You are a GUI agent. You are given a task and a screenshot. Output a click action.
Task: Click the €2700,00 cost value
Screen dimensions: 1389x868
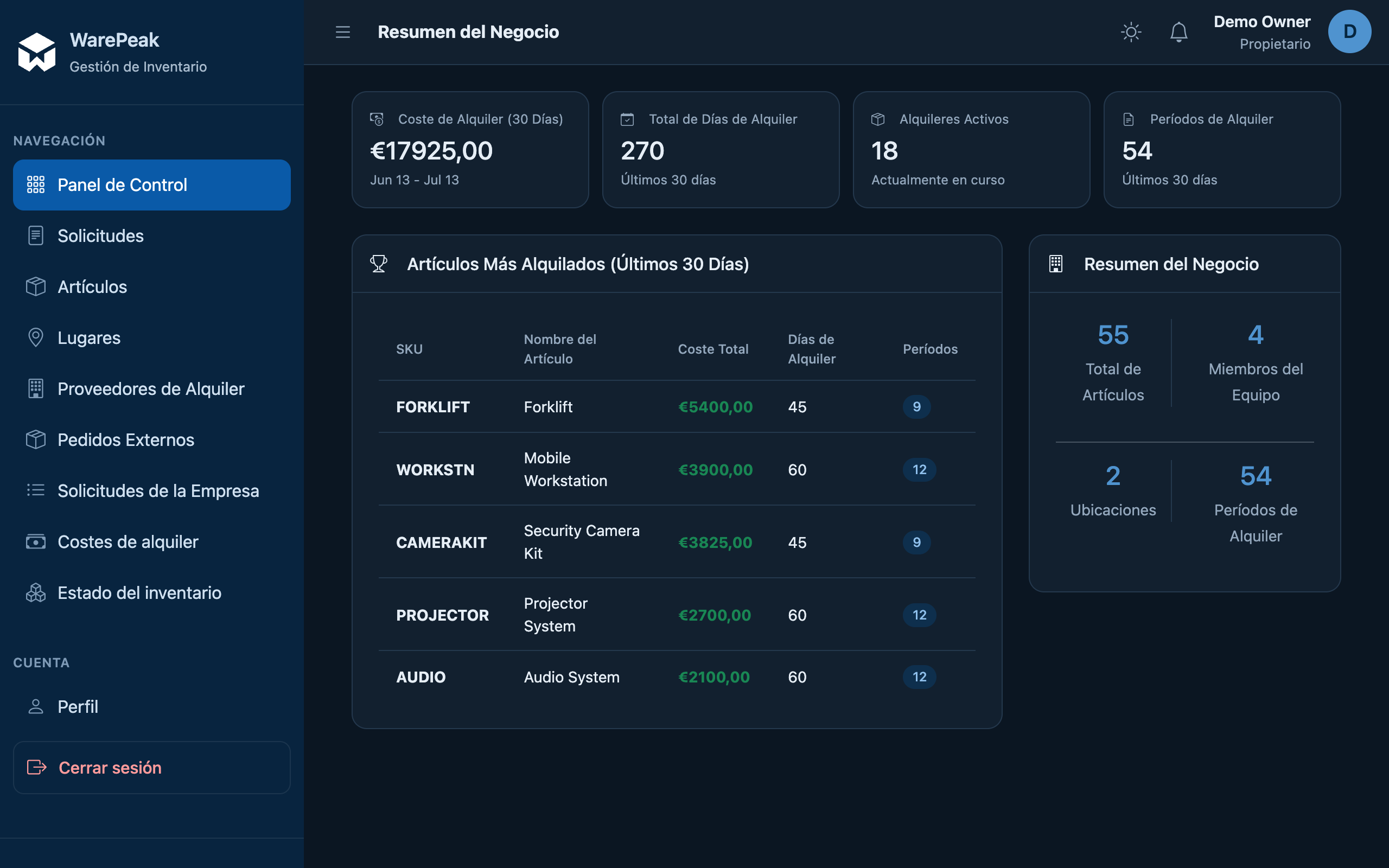coord(715,615)
